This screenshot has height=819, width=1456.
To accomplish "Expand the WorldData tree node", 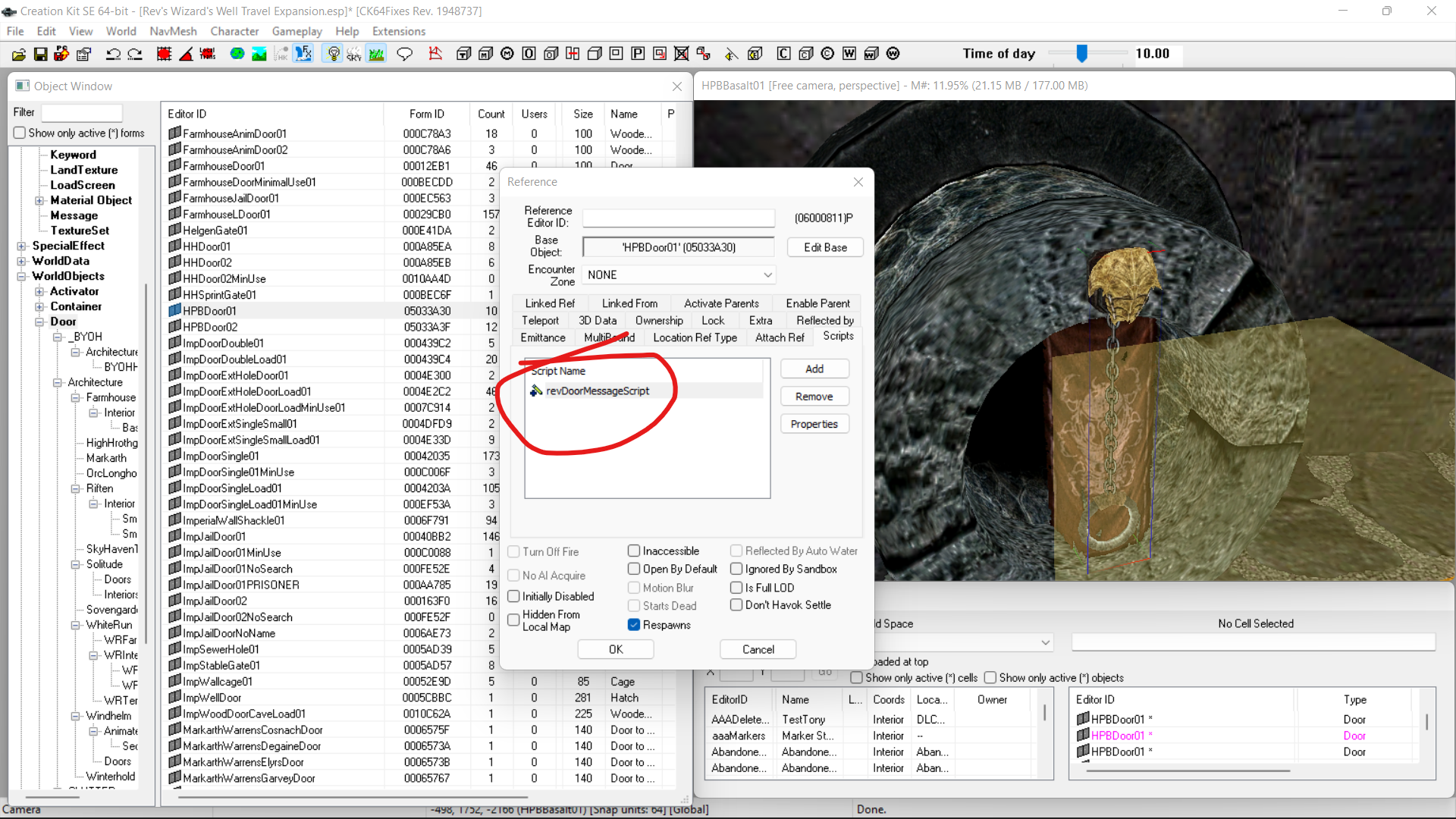I will 21,262.
